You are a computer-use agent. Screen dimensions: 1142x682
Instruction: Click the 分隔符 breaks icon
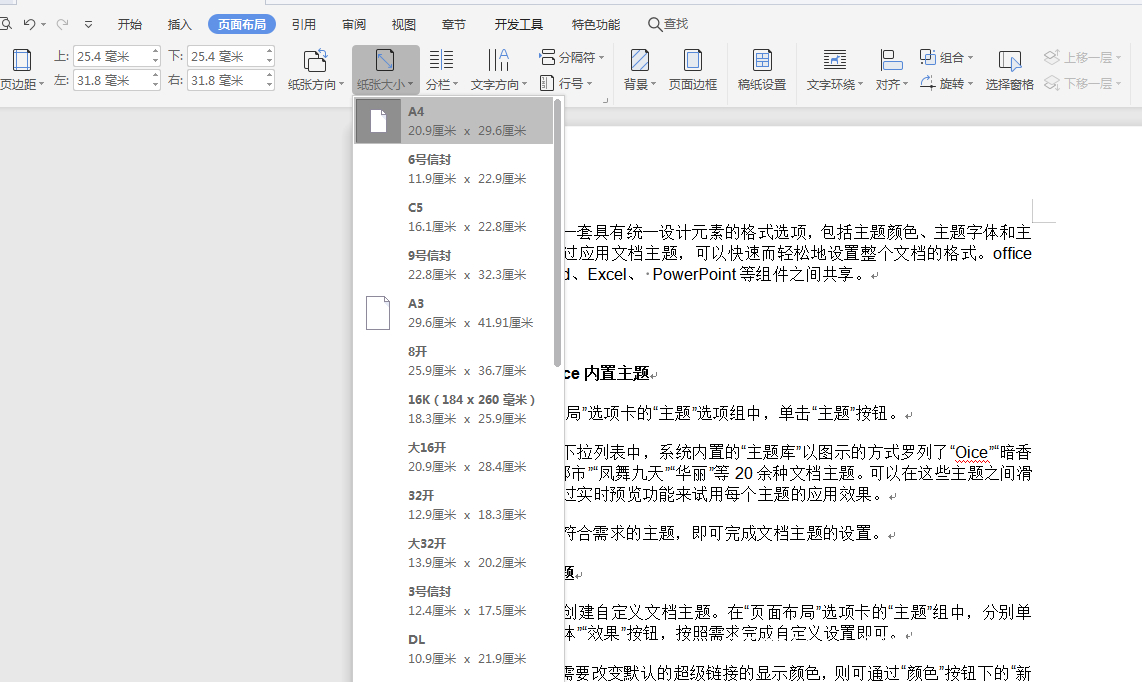pos(547,57)
